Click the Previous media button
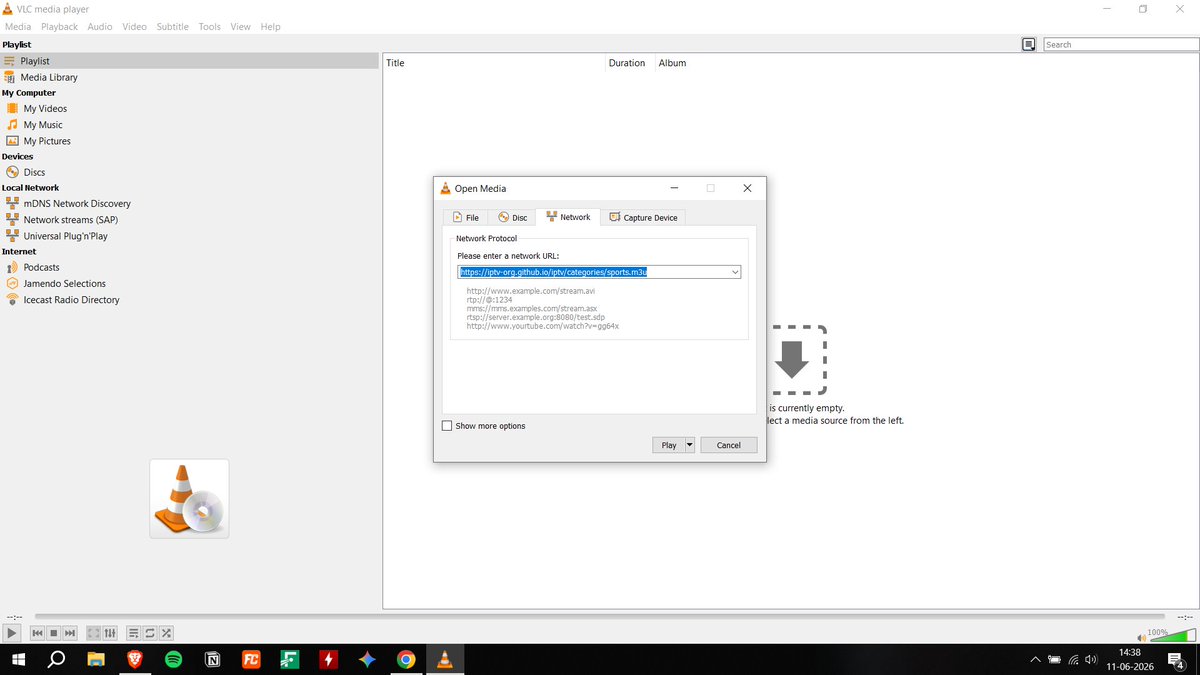The image size is (1200, 675). pos(37,633)
